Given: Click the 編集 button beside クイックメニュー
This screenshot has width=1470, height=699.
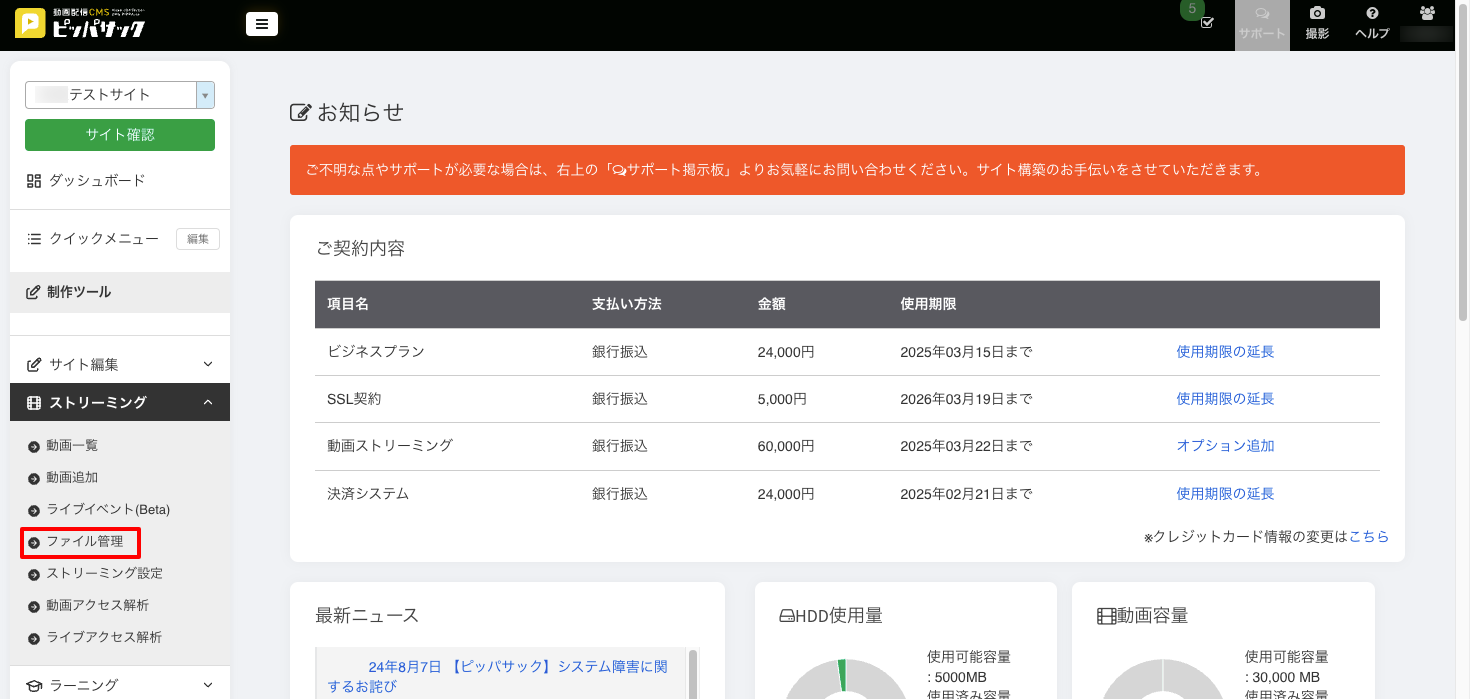Looking at the screenshot, I should [198, 239].
